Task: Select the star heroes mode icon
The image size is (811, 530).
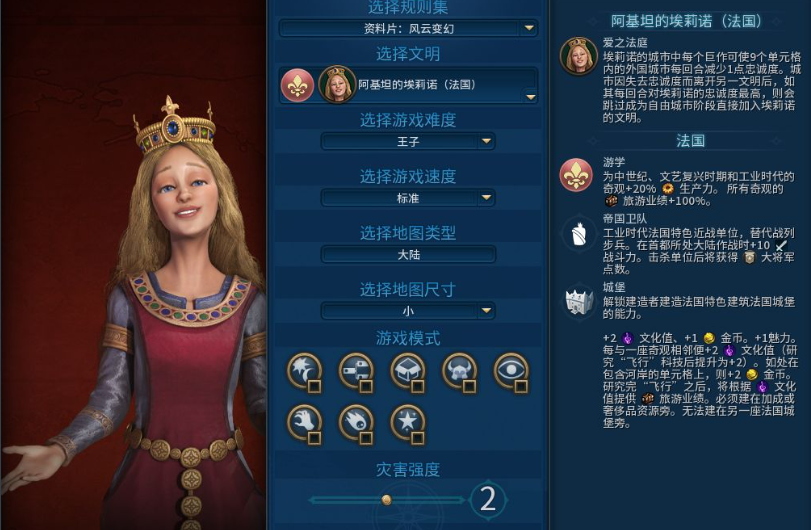Action: click(x=408, y=422)
